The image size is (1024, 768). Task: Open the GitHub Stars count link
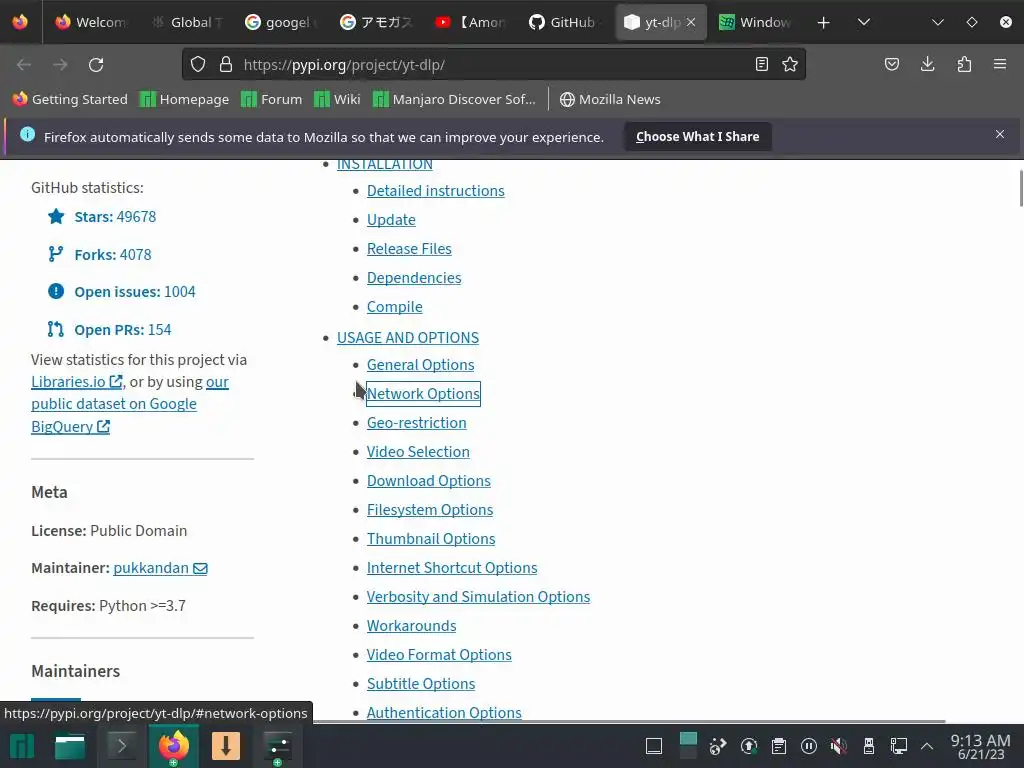coord(115,217)
